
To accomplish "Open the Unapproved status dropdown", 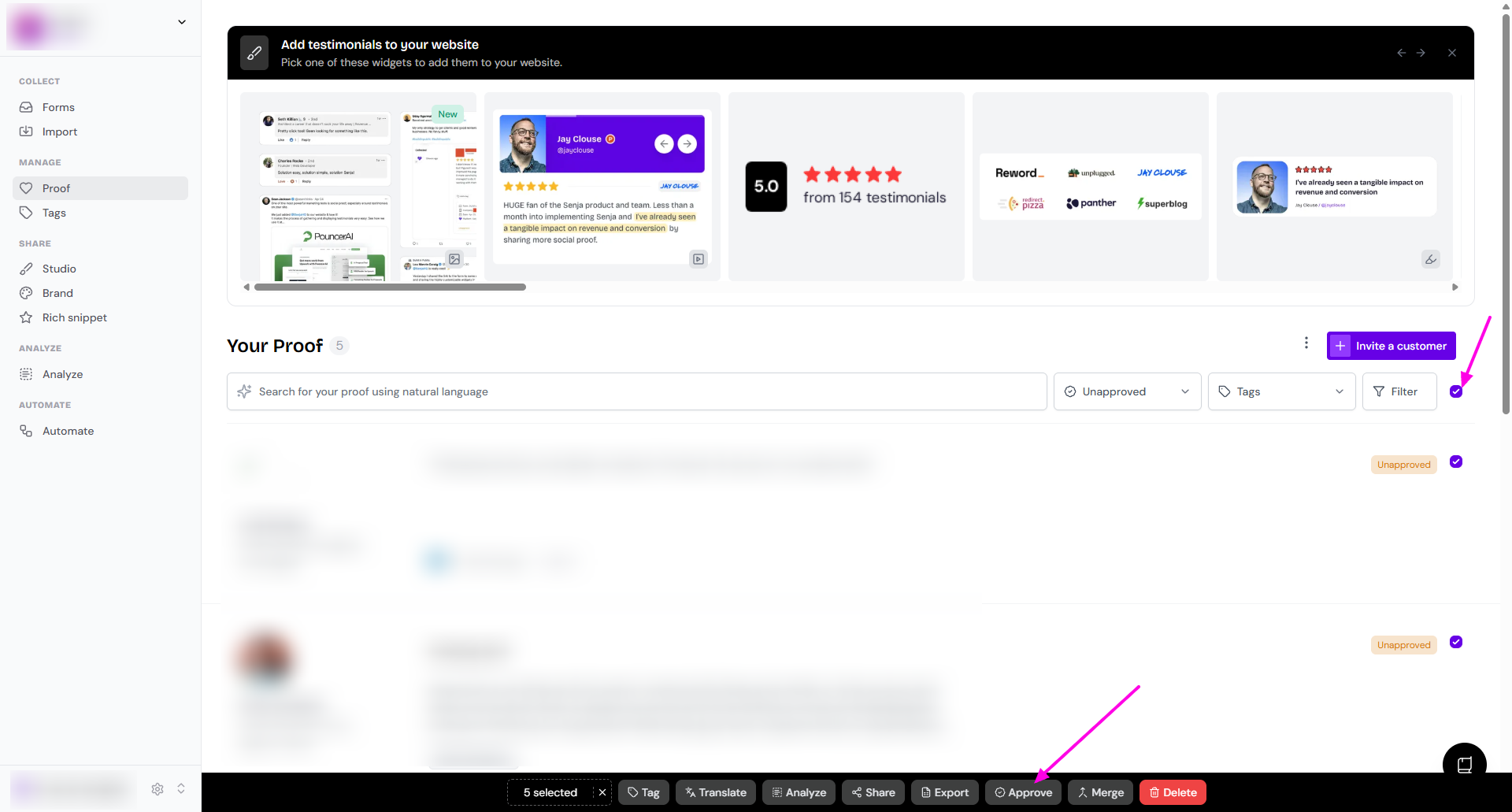I will (1126, 391).
